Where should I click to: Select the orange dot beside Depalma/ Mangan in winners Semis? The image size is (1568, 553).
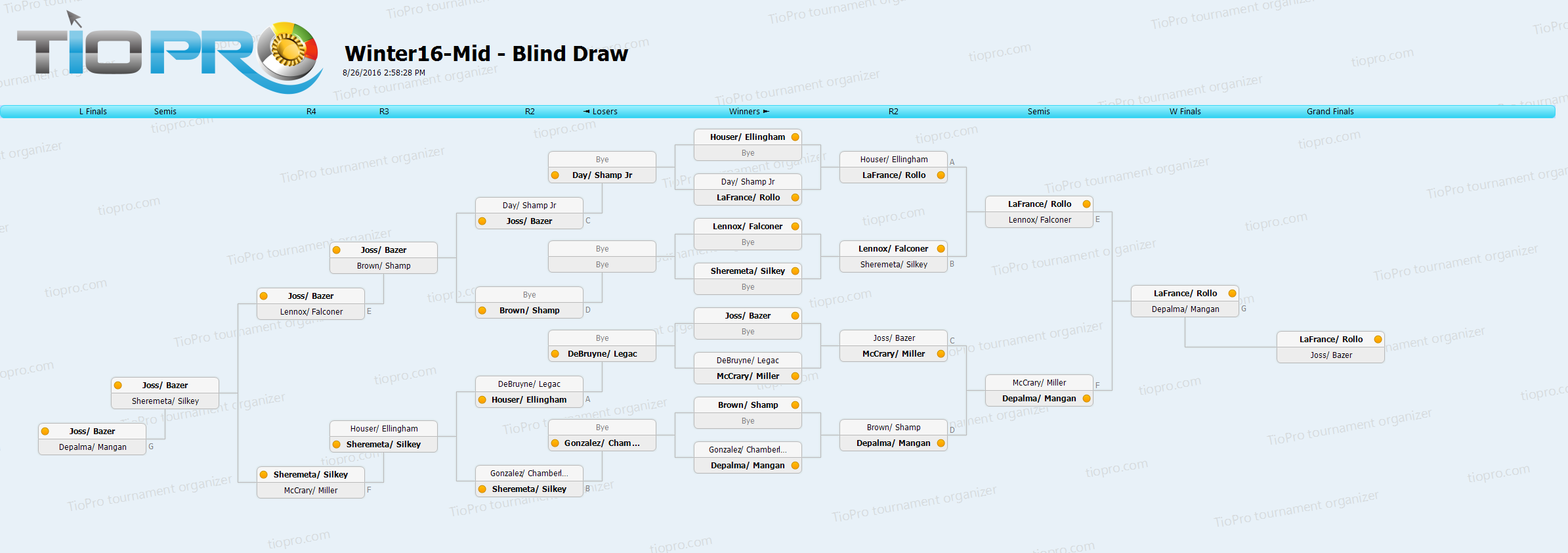point(1086,399)
